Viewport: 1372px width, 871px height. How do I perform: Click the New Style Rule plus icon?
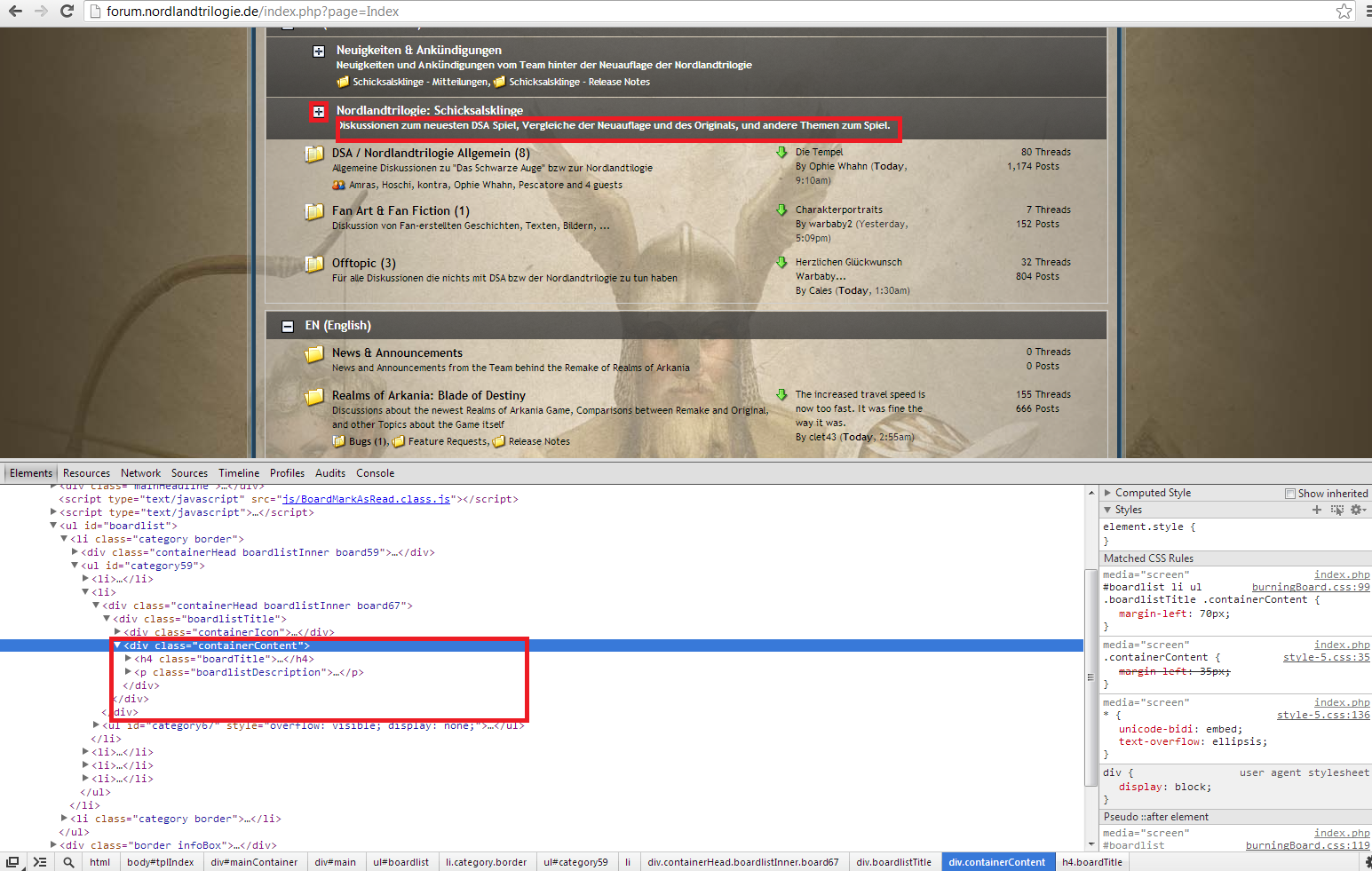point(1317,510)
